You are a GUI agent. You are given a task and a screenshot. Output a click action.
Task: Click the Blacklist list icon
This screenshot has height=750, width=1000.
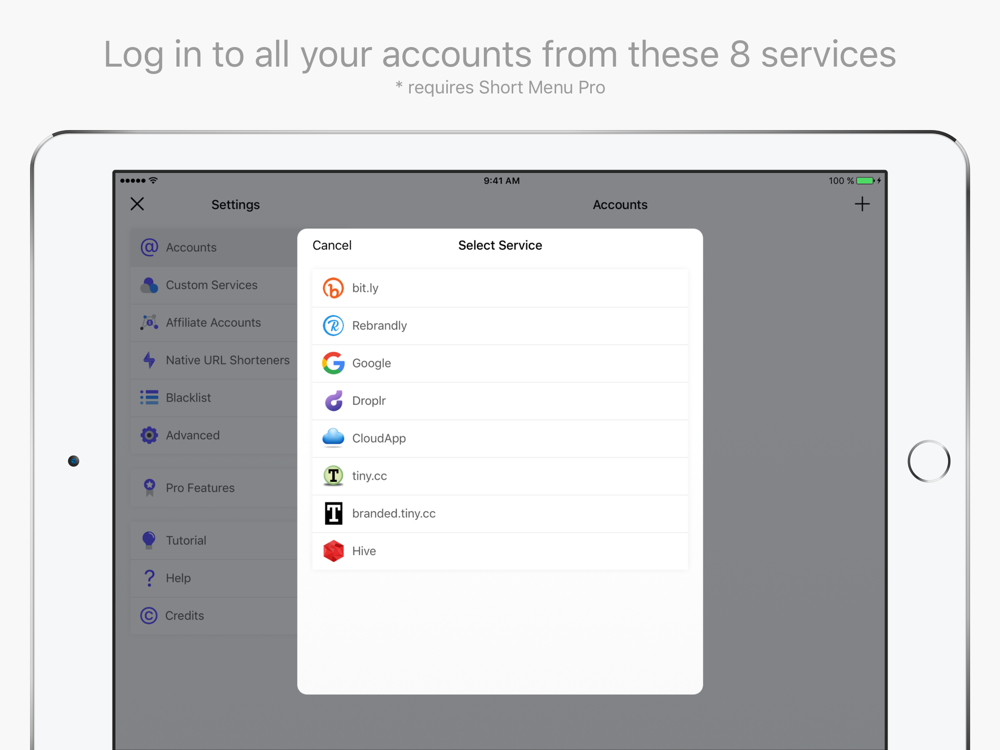[149, 398]
